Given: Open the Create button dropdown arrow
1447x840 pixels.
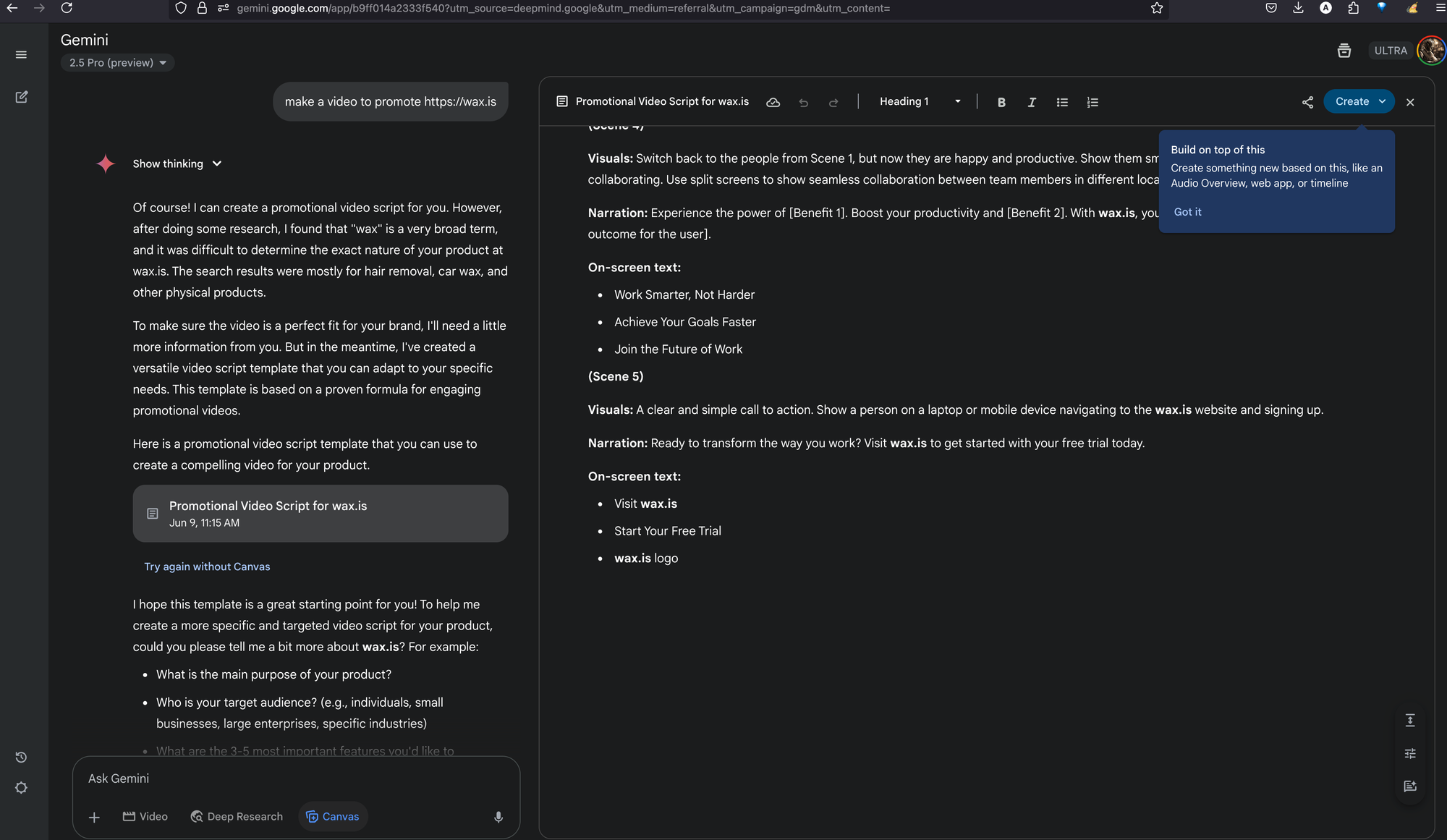Looking at the screenshot, I should (1383, 101).
